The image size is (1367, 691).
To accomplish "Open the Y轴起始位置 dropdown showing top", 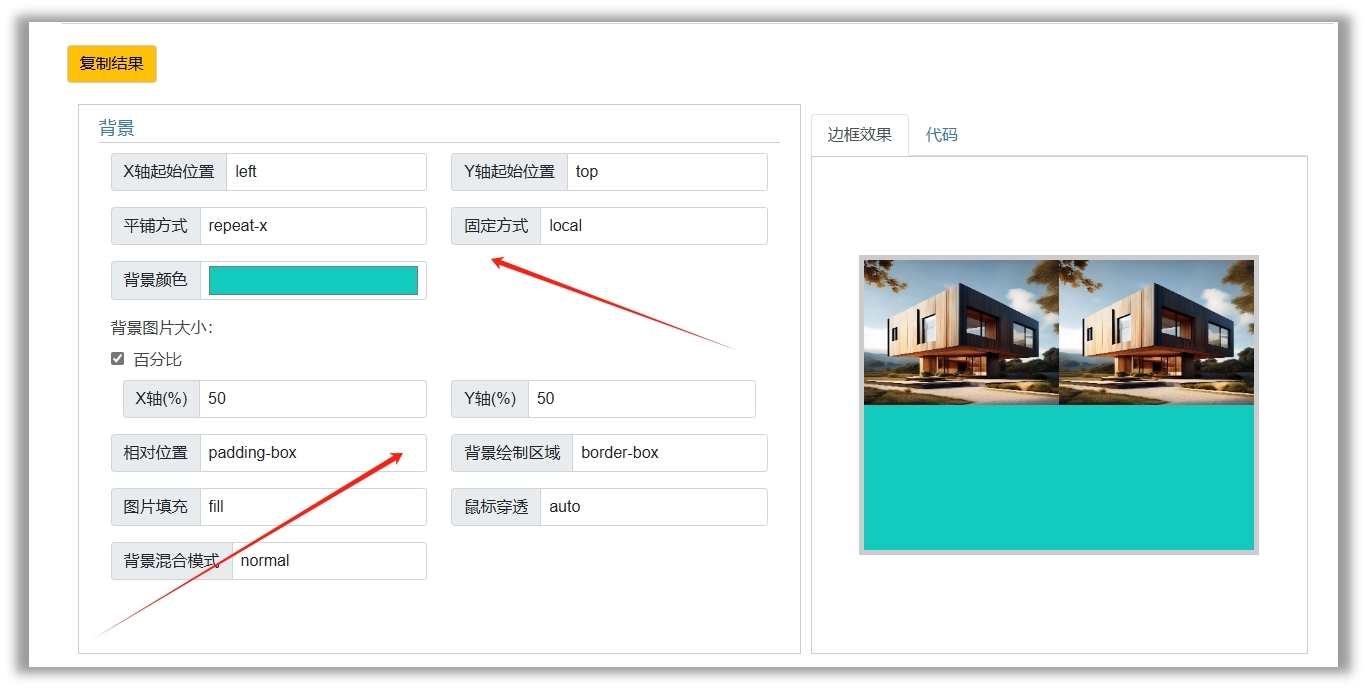I will [667, 172].
